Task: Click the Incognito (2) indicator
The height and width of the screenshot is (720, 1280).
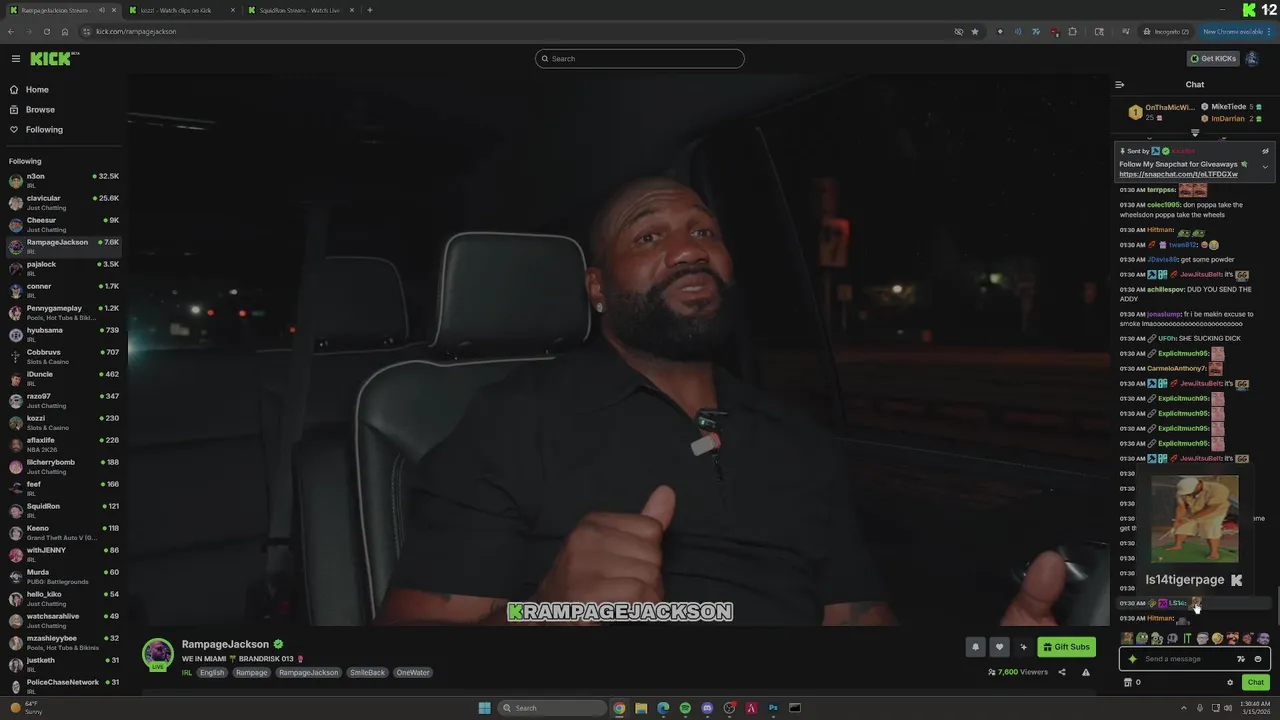Action: click(1166, 31)
